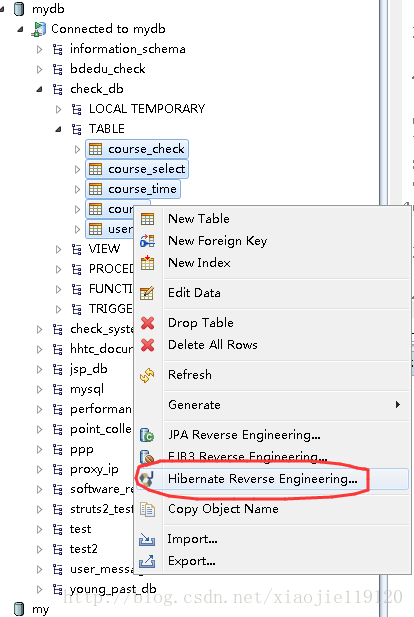Open the Generate submenu arrow
Screen dimensions: 414x617
[398, 405]
